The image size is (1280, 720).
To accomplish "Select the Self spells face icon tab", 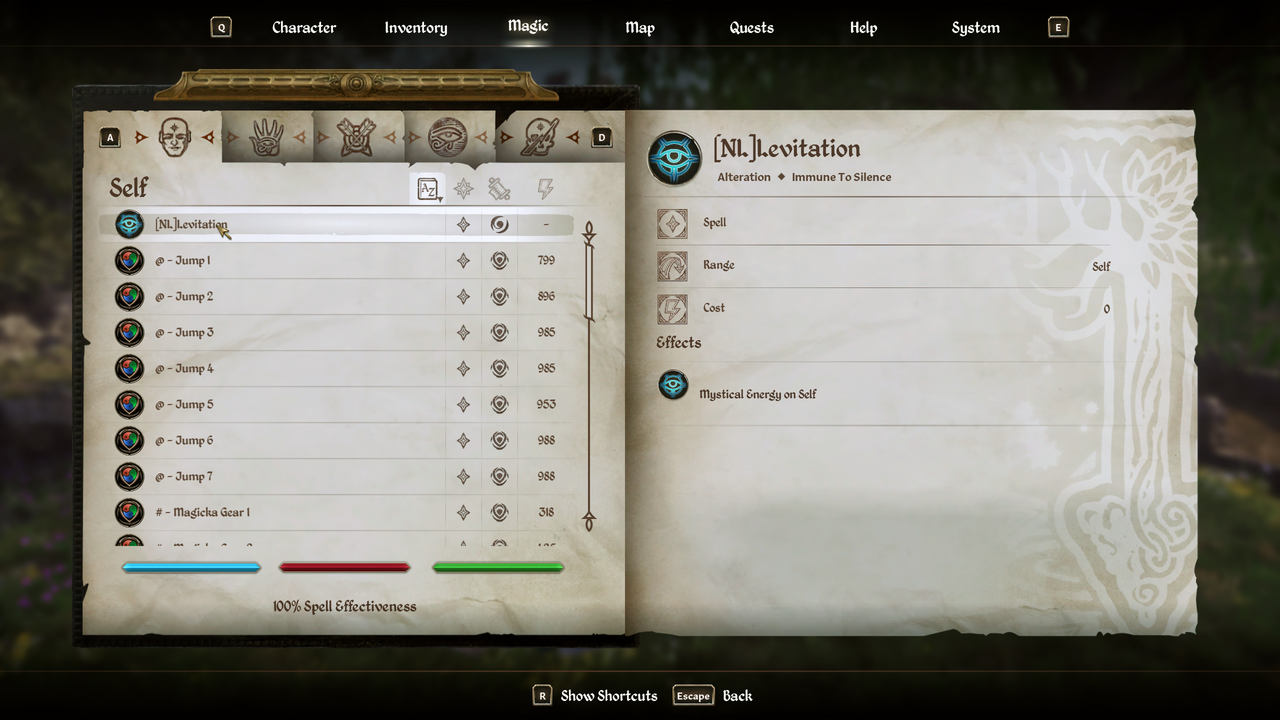I will coord(174,137).
